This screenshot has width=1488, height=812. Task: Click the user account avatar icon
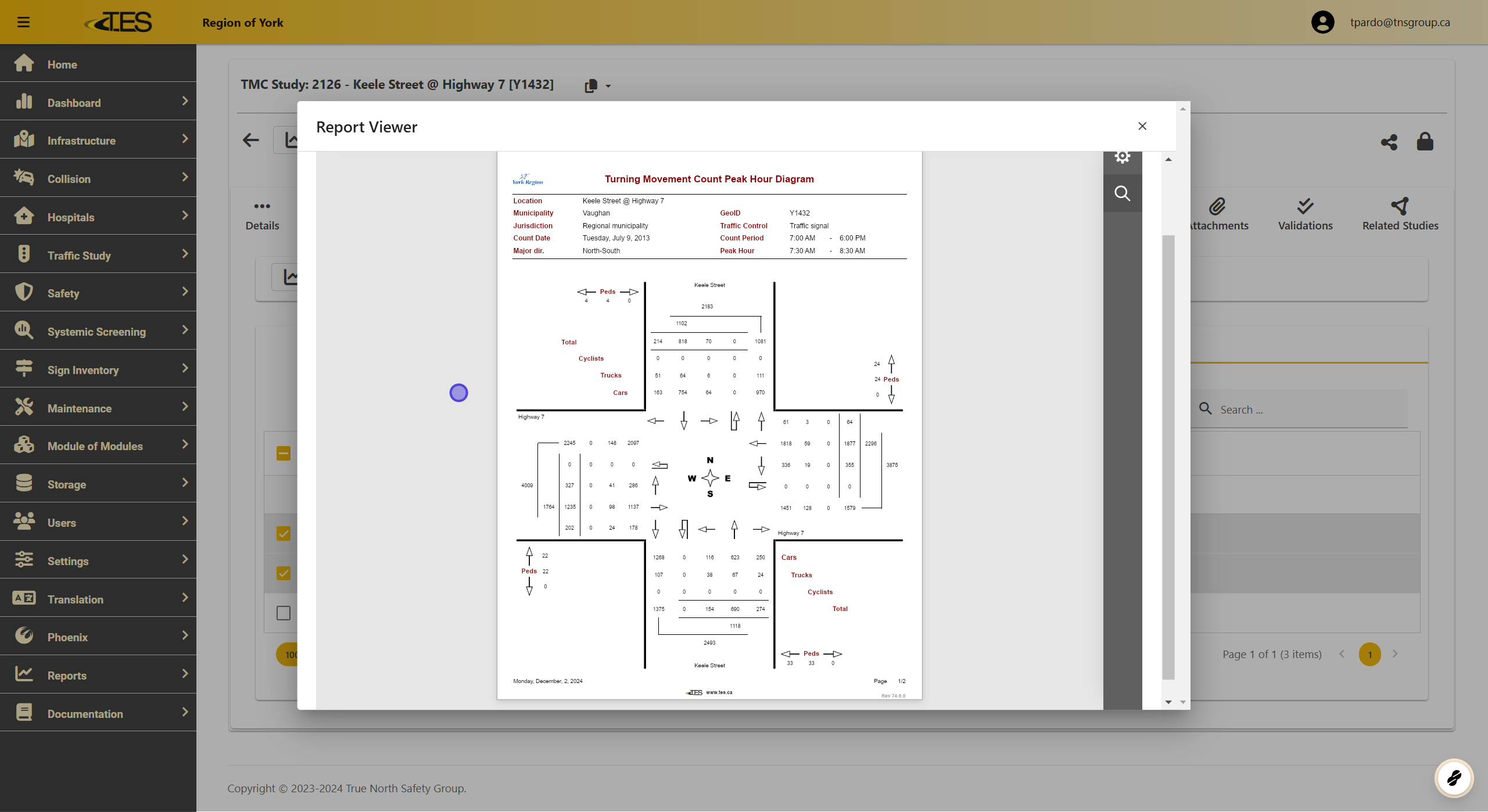pyautogui.click(x=1322, y=22)
